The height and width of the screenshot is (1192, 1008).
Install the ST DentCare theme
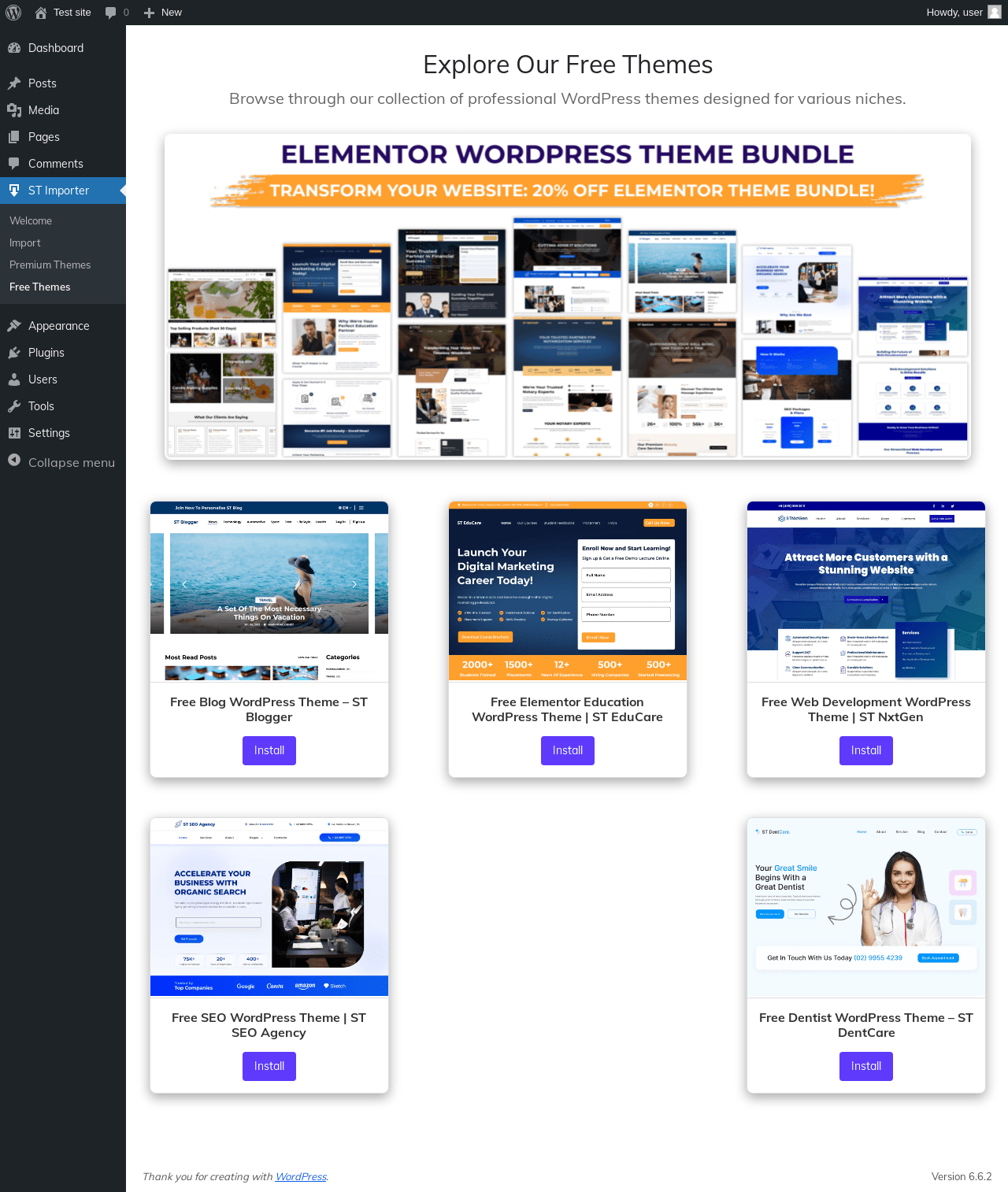click(x=866, y=1066)
